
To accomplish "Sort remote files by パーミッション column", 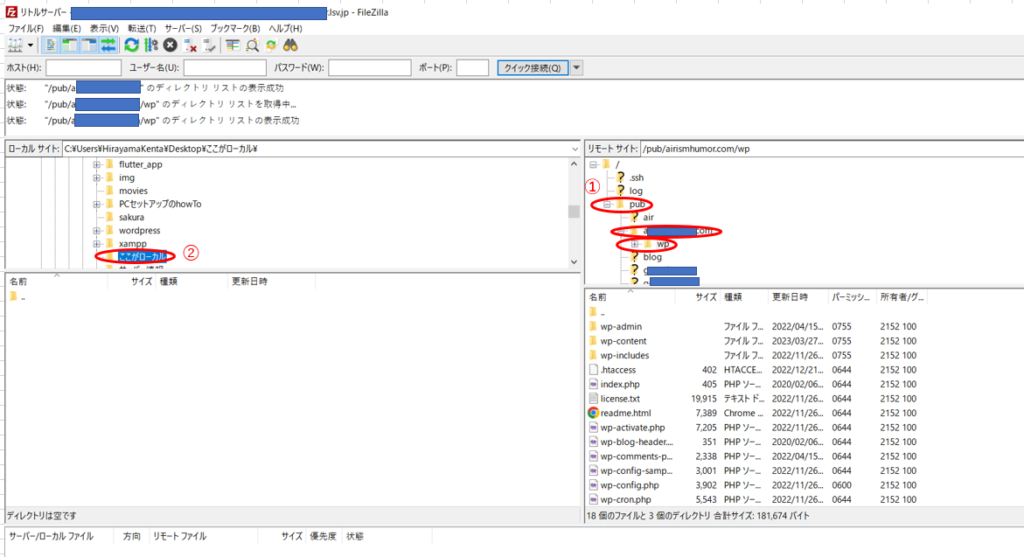I will pos(850,297).
